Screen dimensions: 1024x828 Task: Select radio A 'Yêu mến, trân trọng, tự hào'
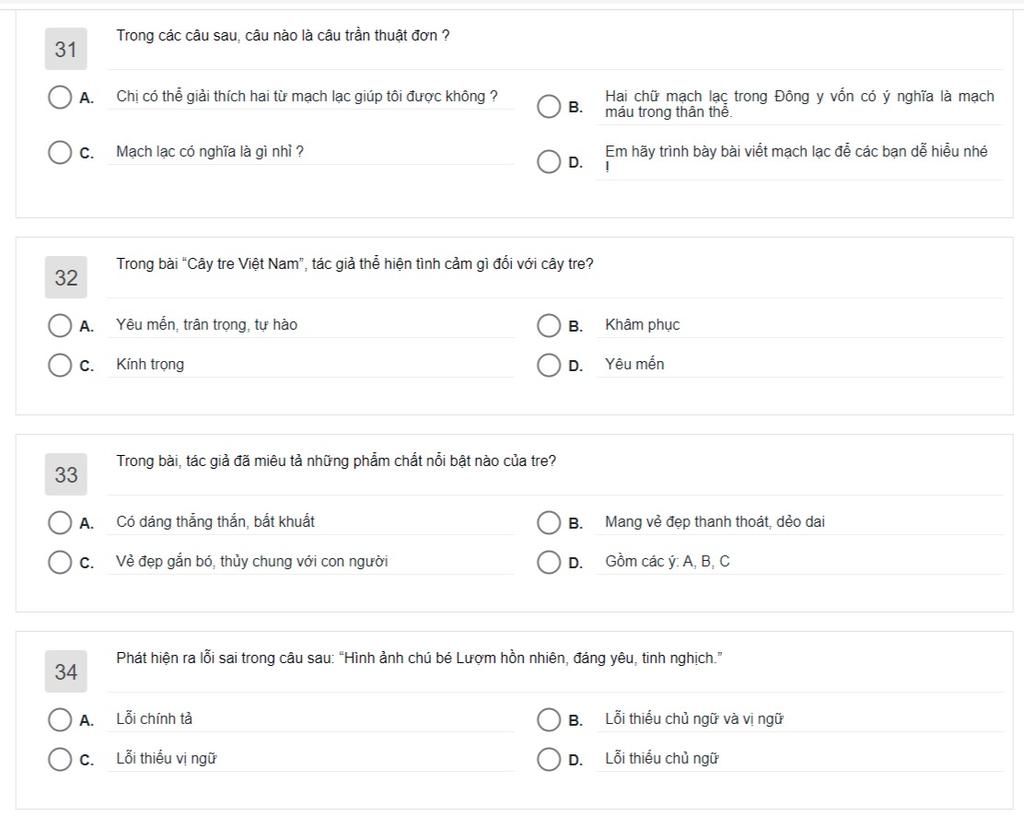59,325
